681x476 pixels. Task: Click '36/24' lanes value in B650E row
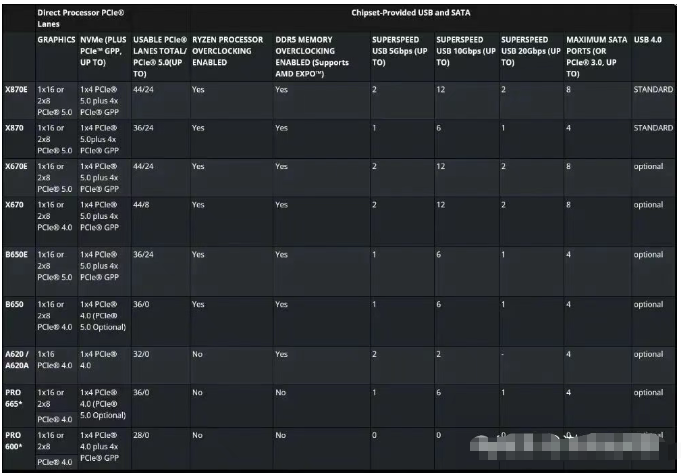[x=143, y=255]
